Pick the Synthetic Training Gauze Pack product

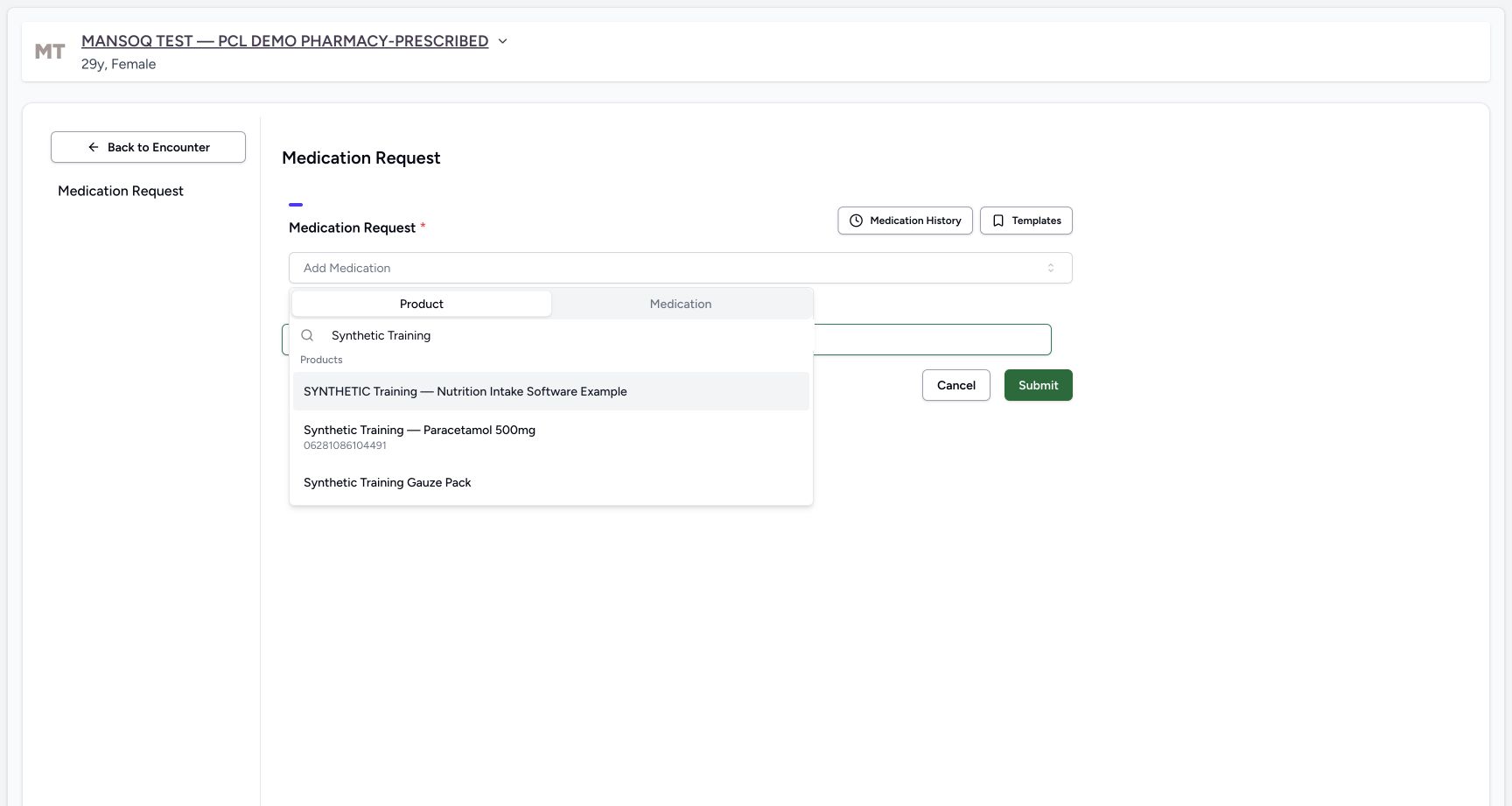coord(551,482)
